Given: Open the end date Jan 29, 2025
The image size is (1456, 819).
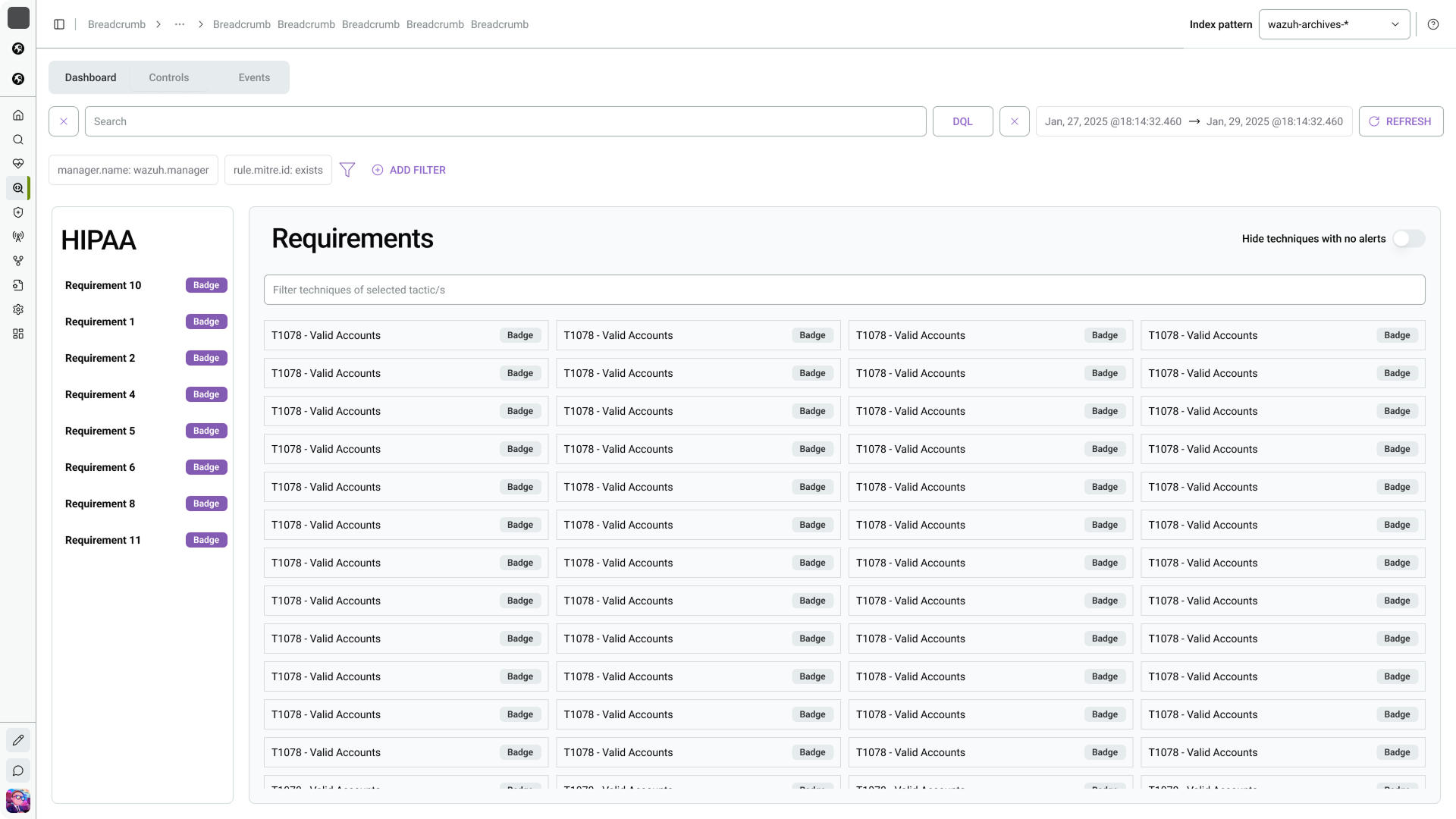Looking at the screenshot, I should tap(1275, 121).
